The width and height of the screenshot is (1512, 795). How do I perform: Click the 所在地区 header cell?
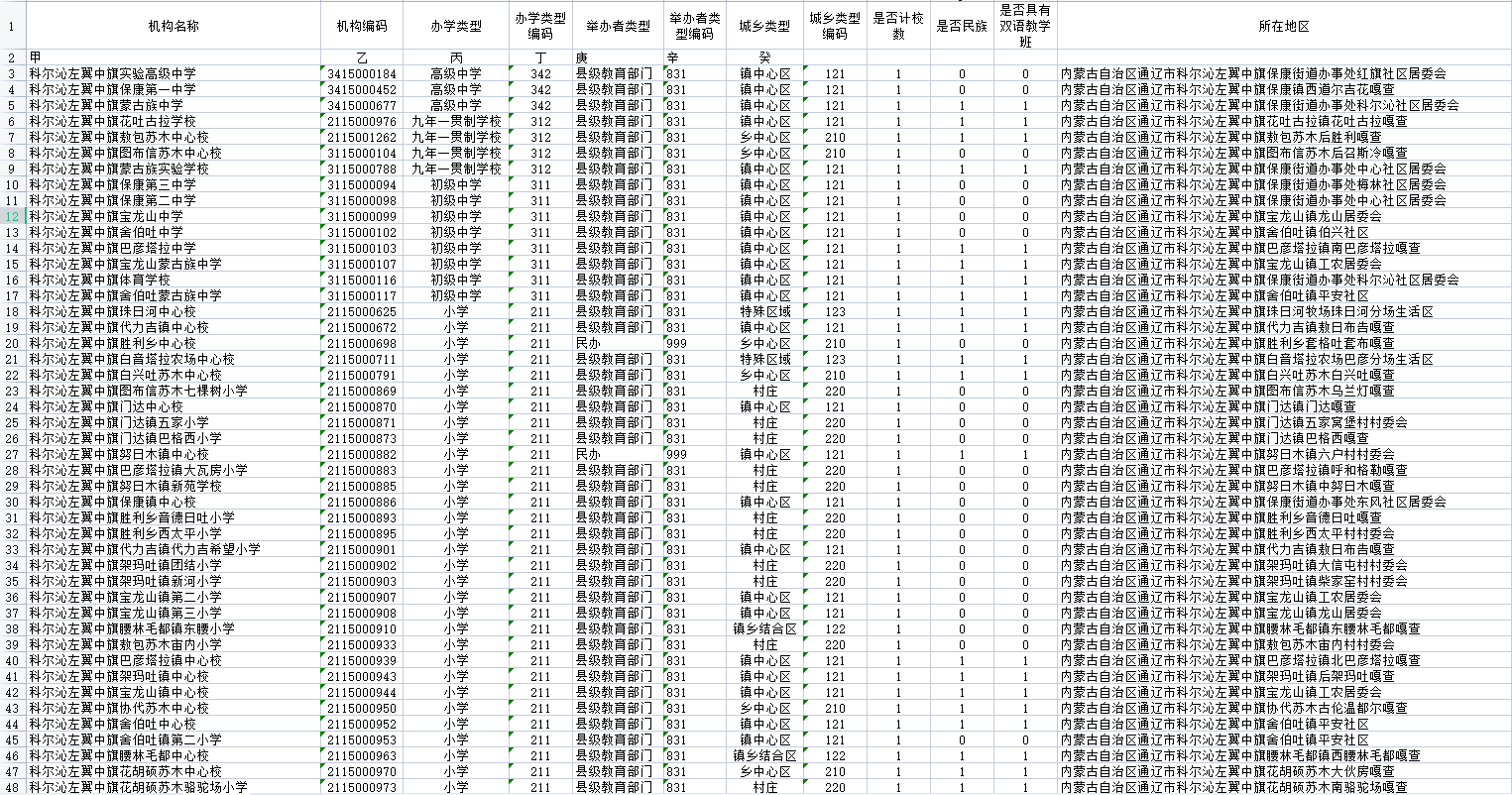1284,26
